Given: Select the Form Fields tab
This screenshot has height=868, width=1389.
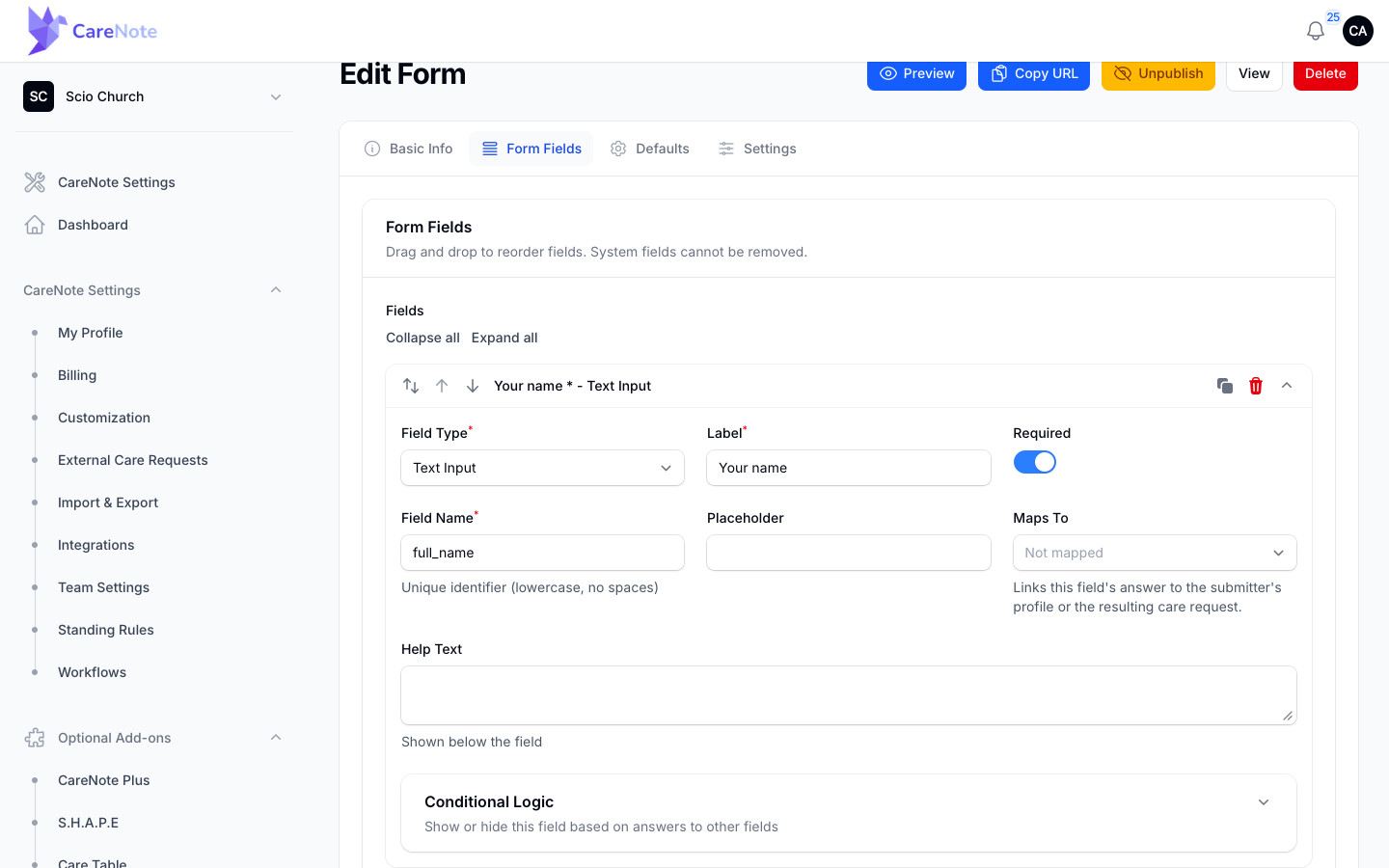Looking at the screenshot, I should (531, 149).
